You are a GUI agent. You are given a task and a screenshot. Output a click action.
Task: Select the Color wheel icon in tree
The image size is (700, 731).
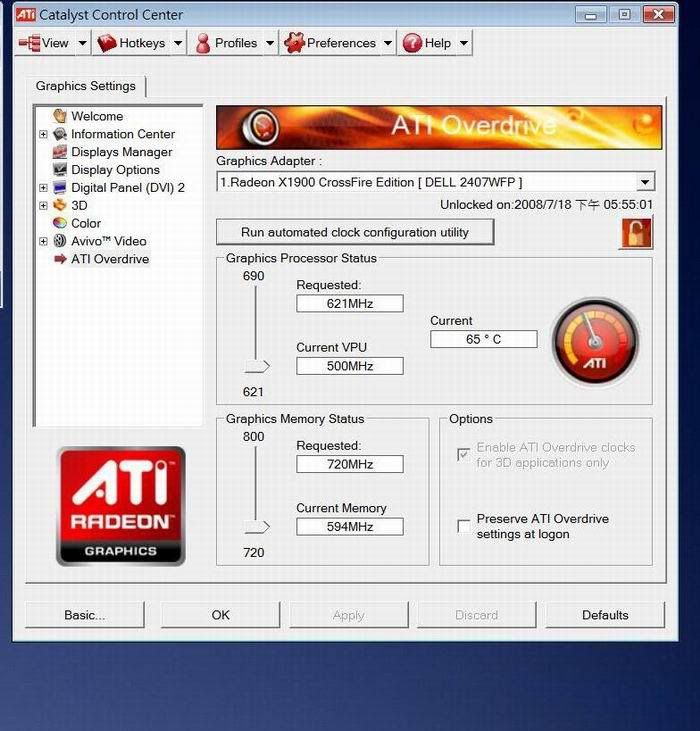point(60,223)
